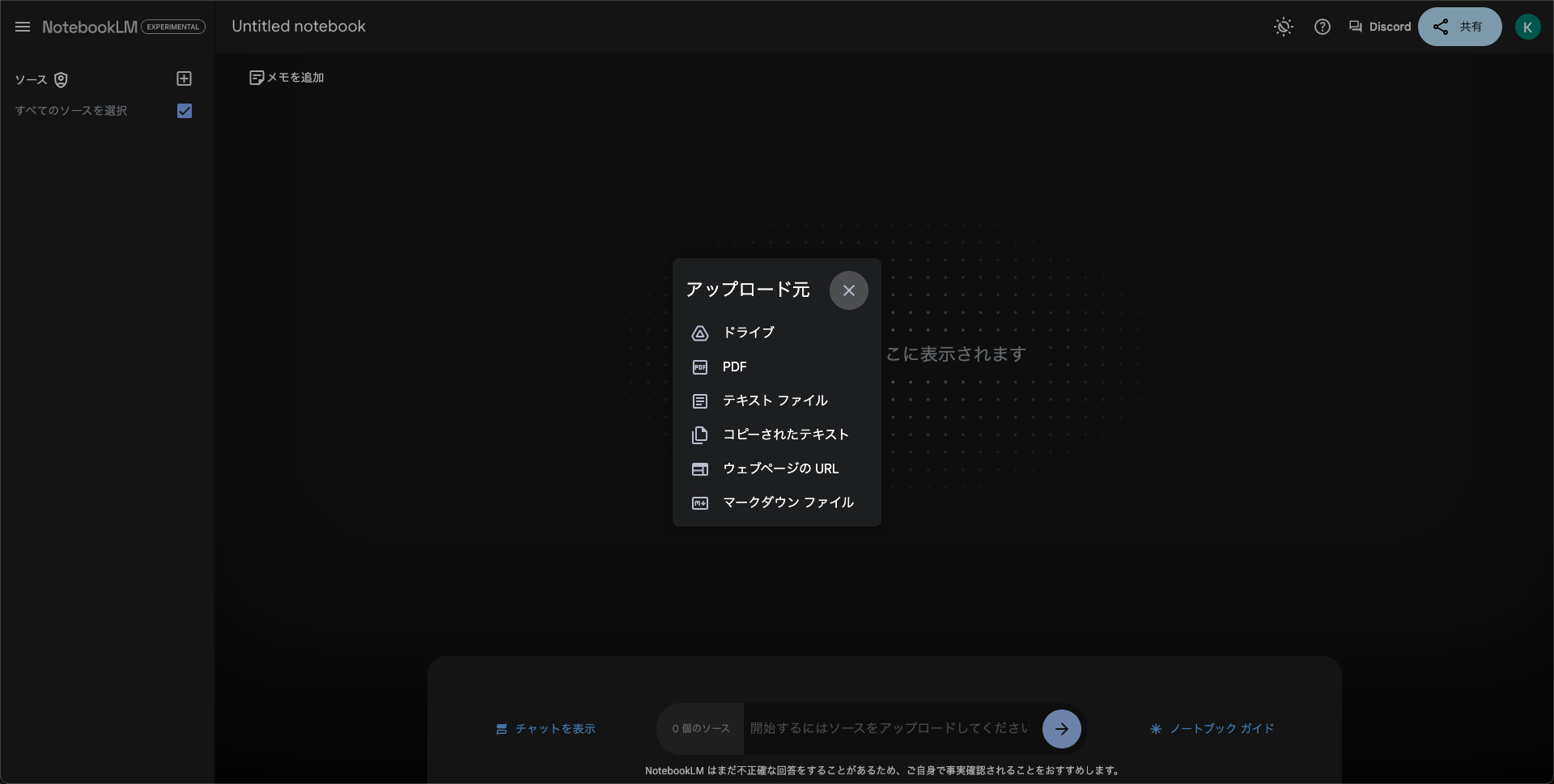Close the upload source dialog
Viewport: 1554px width, 784px height.
point(848,290)
